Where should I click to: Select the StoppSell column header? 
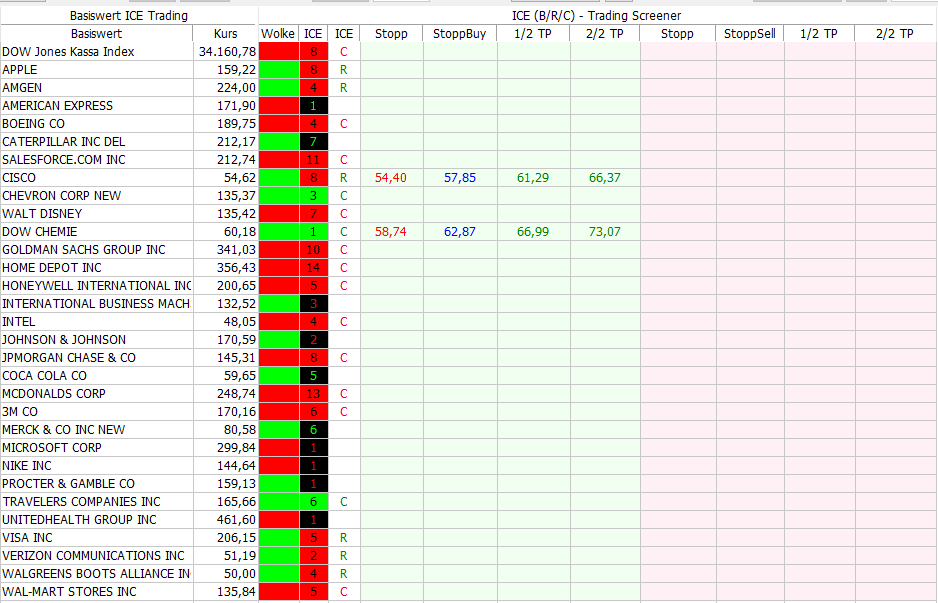[x=750, y=34]
